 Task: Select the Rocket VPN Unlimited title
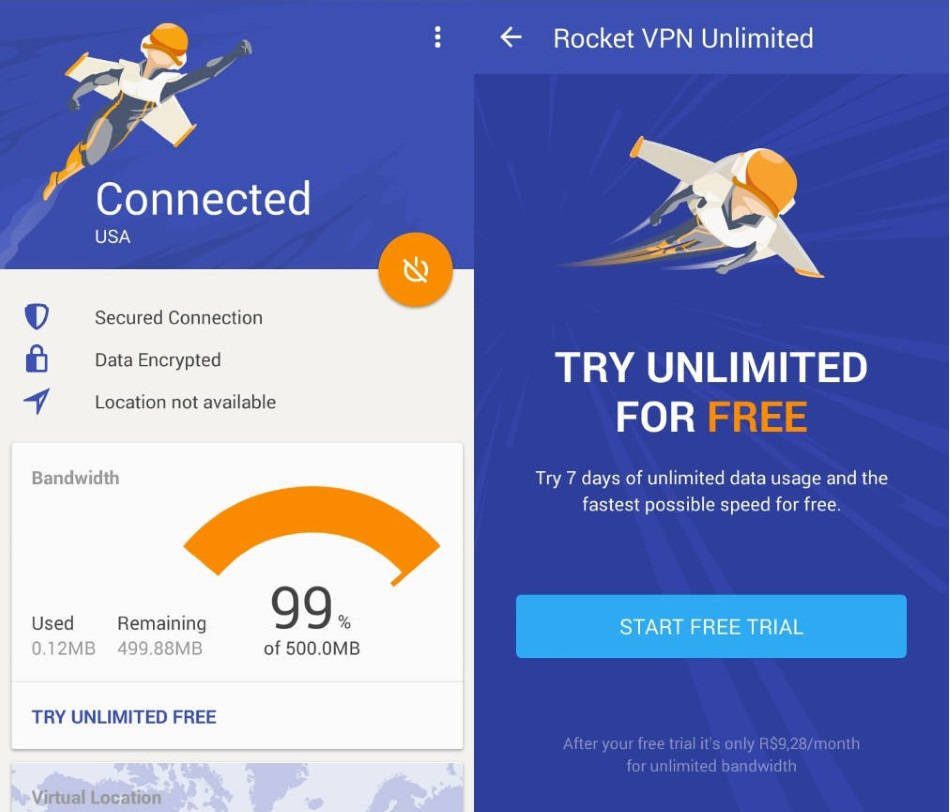coord(683,38)
